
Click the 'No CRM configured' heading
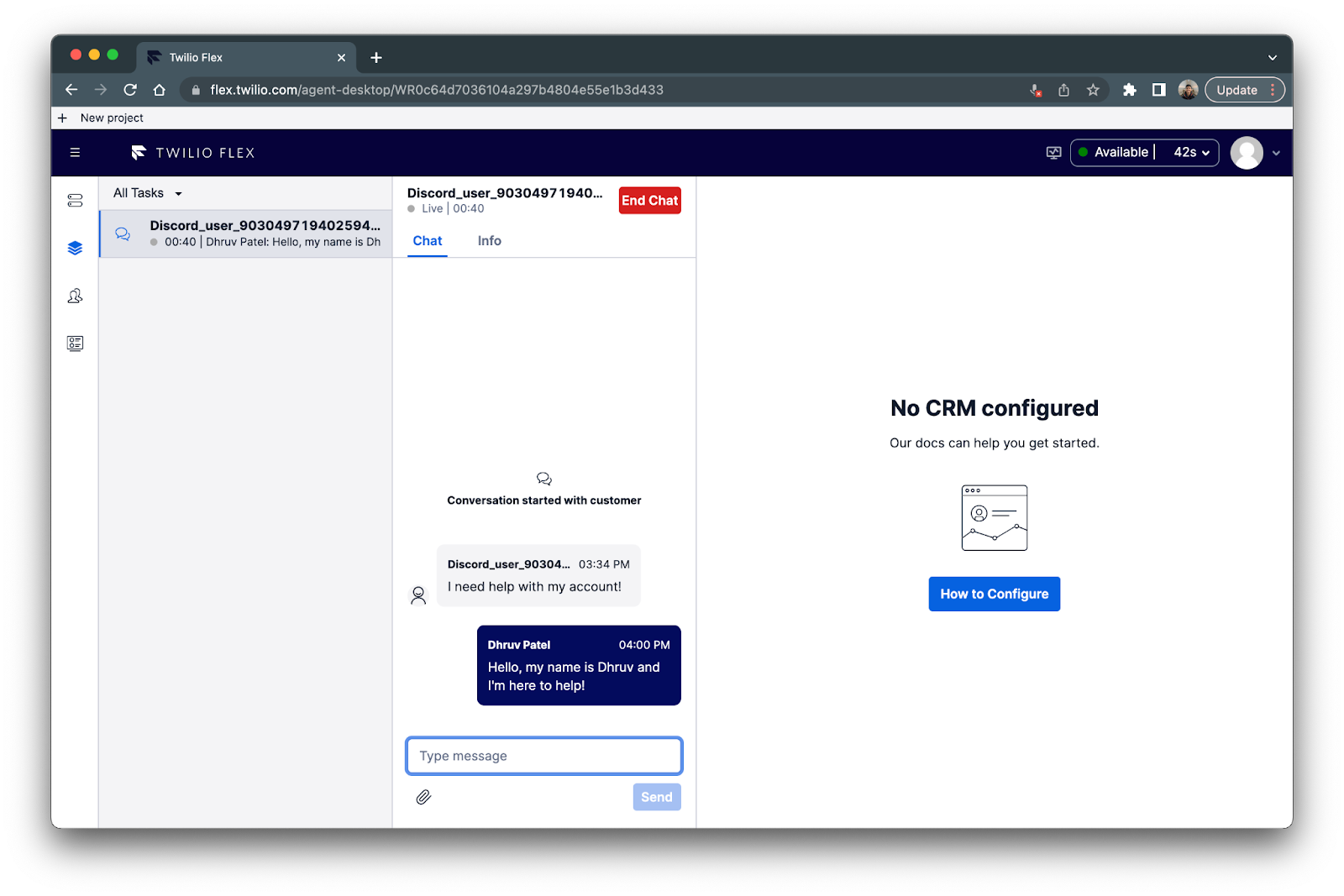coord(995,408)
